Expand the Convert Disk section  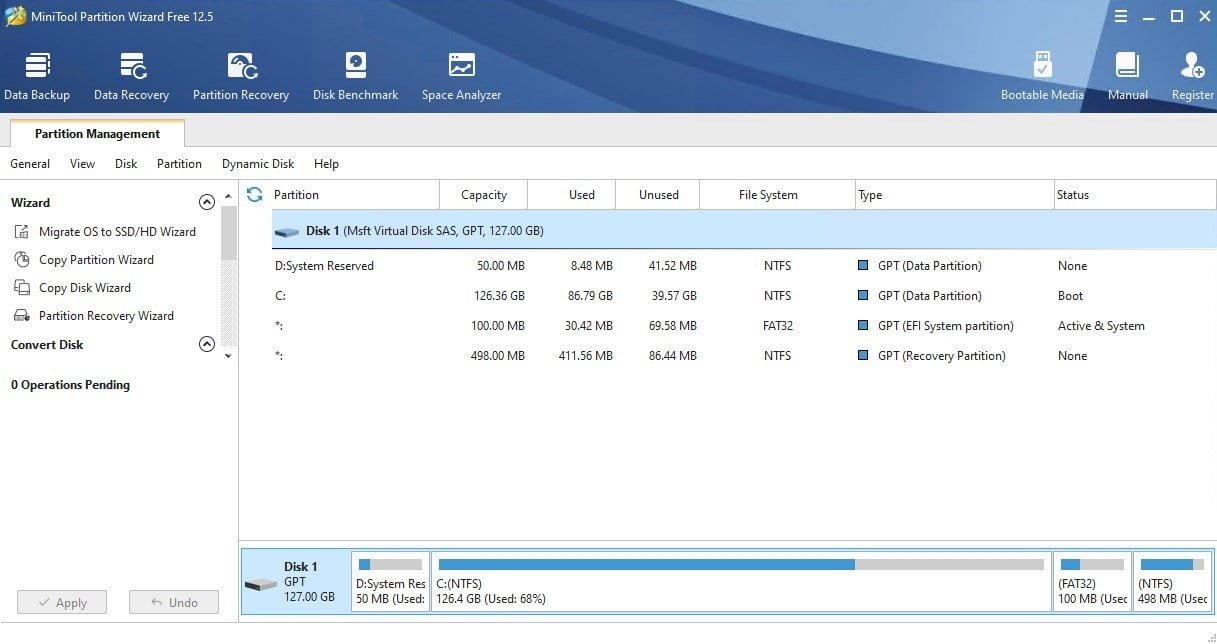point(207,344)
